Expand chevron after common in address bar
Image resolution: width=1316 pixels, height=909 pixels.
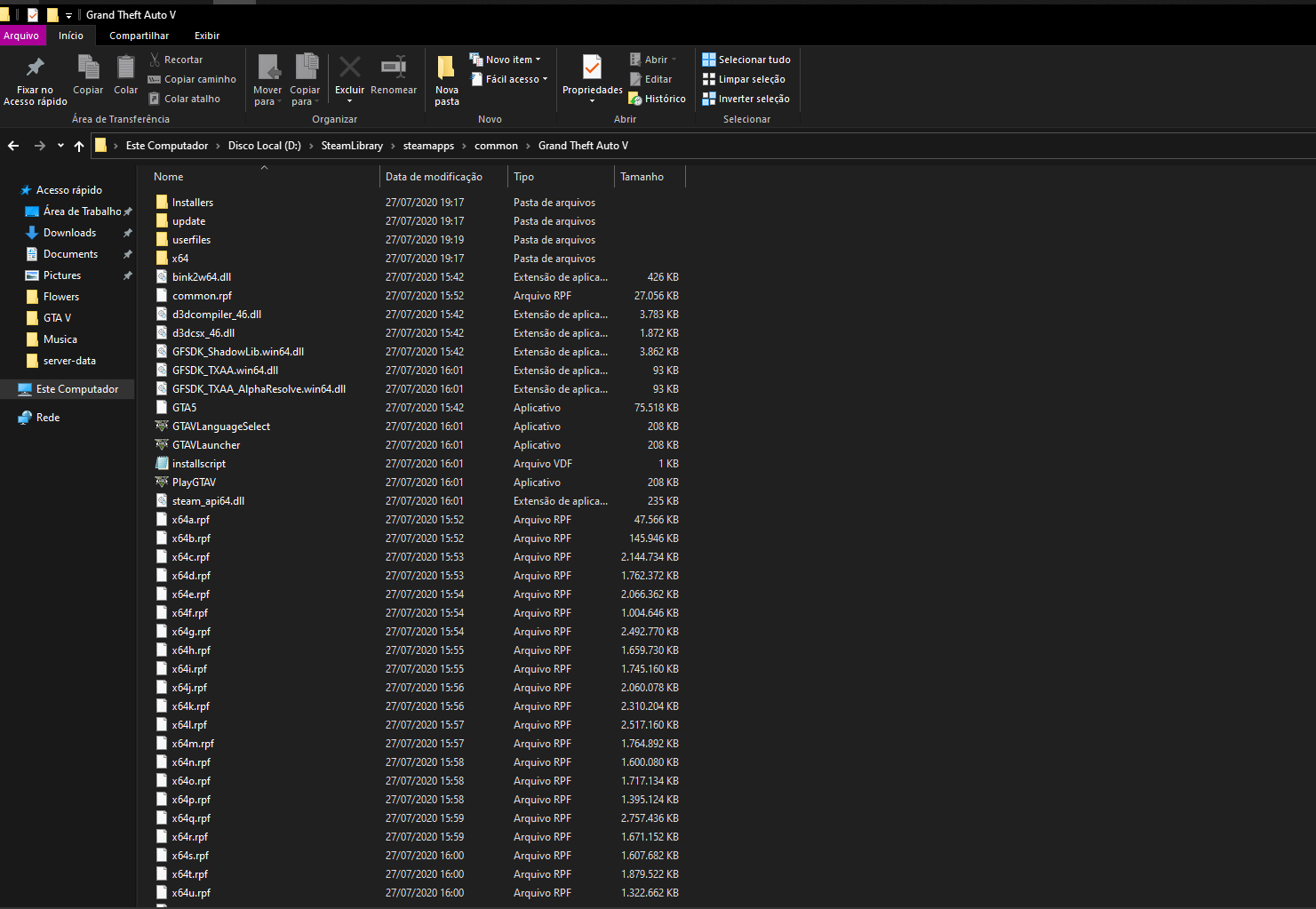[528, 146]
